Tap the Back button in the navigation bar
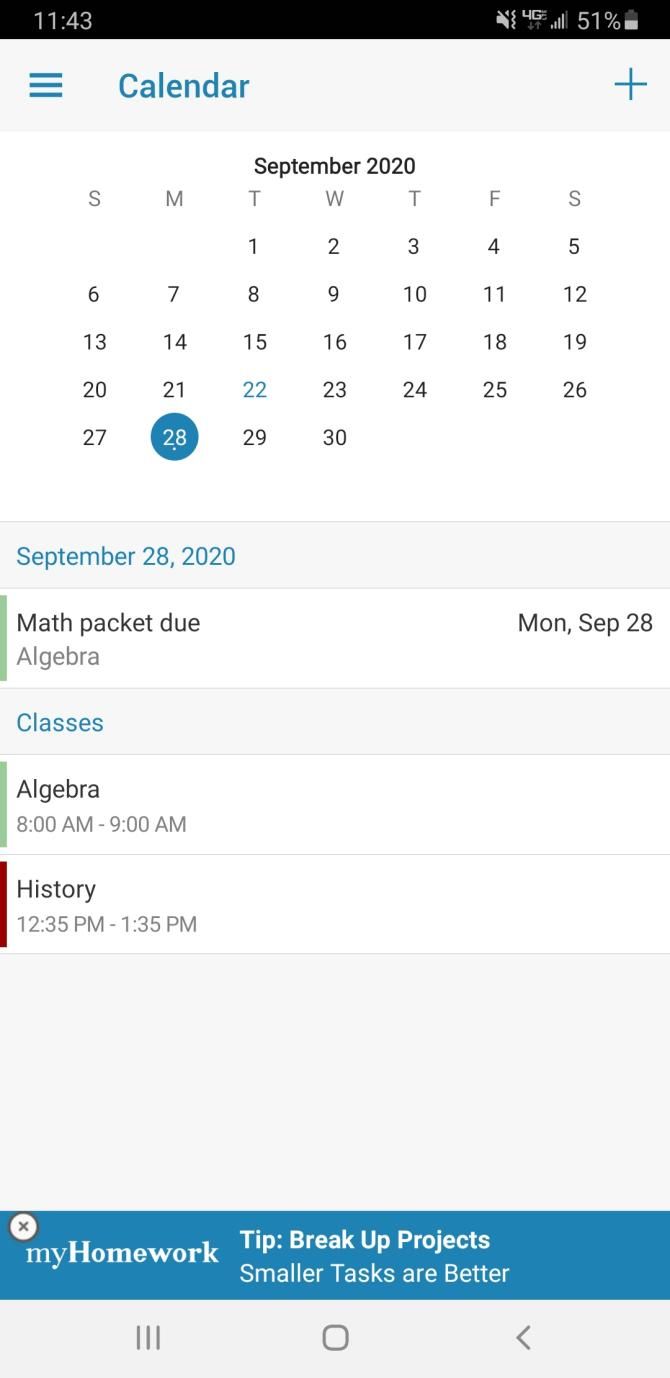This screenshot has height=1378, width=670. click(x=523, y=1336)
